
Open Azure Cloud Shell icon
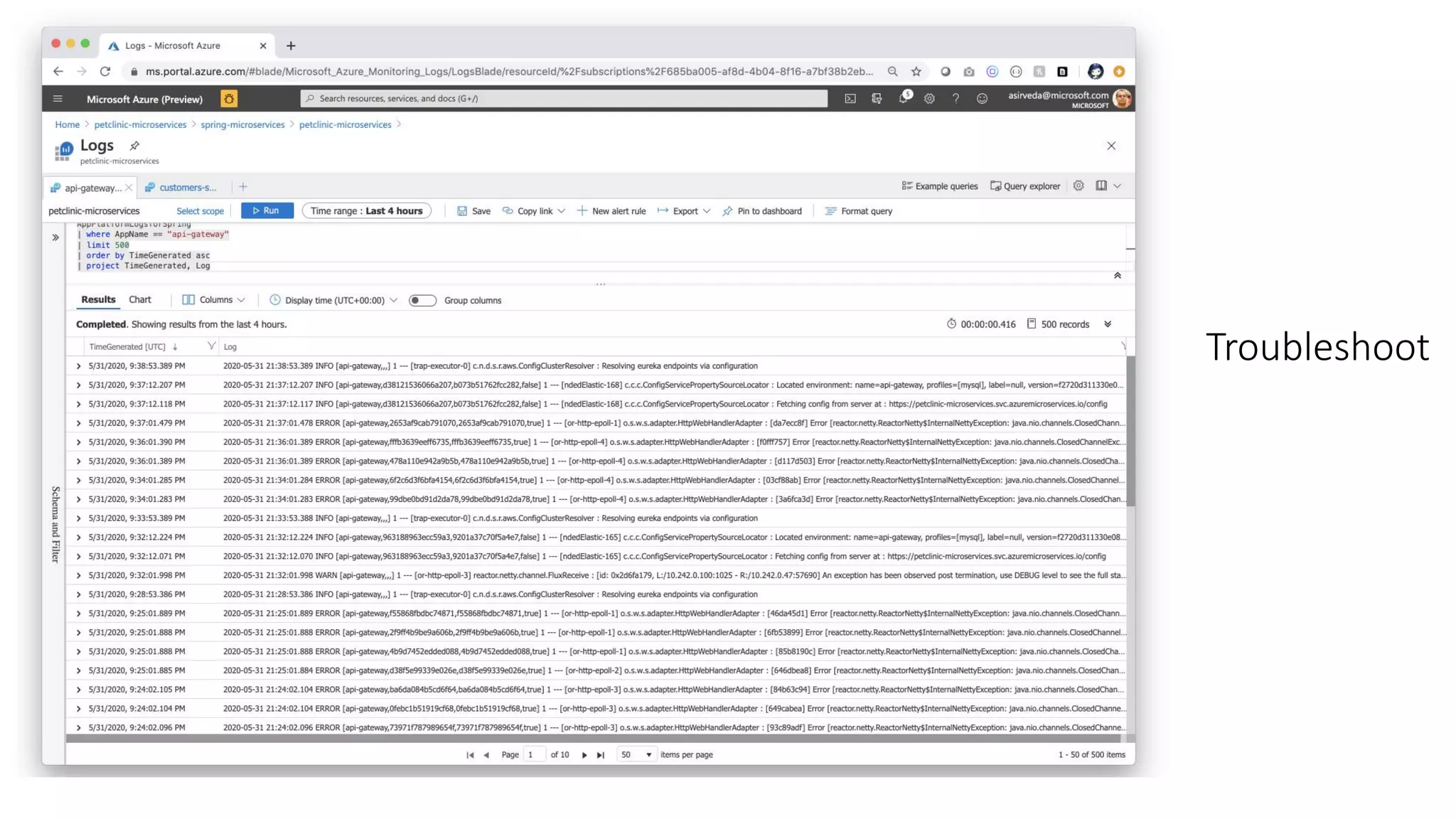tap(850, 99)
